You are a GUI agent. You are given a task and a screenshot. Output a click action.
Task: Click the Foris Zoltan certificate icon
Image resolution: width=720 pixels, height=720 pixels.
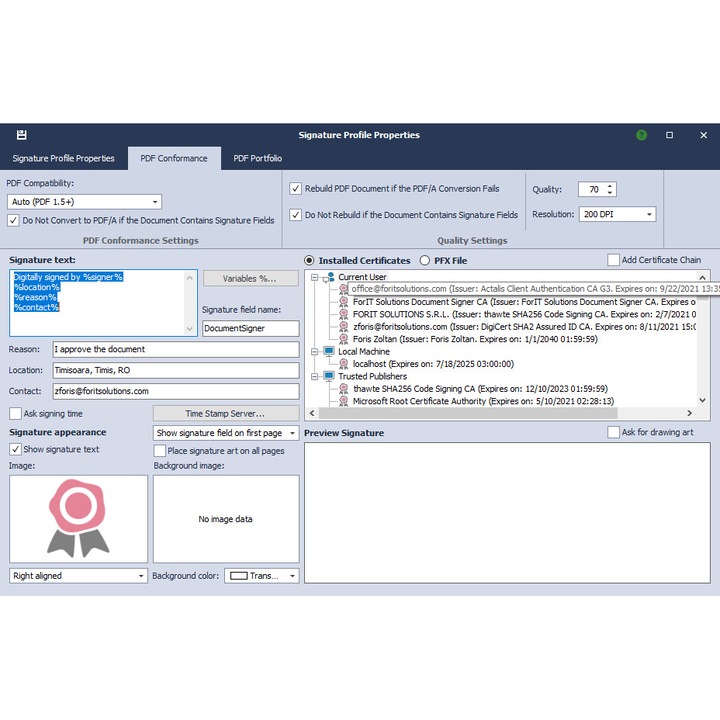pos(344,339)
